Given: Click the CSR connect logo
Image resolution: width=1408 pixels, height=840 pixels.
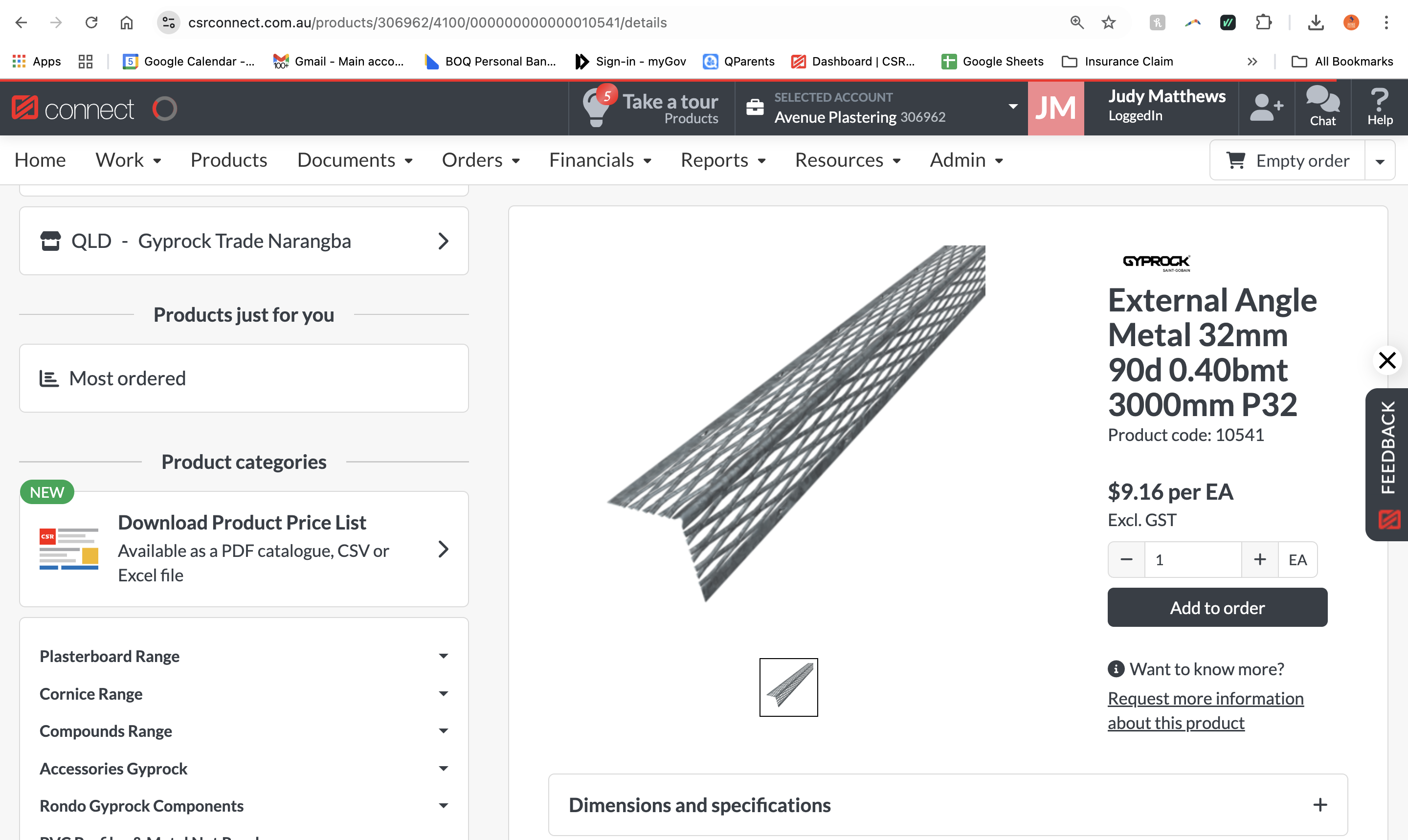Looking at the screenshot, I should 73,108.
